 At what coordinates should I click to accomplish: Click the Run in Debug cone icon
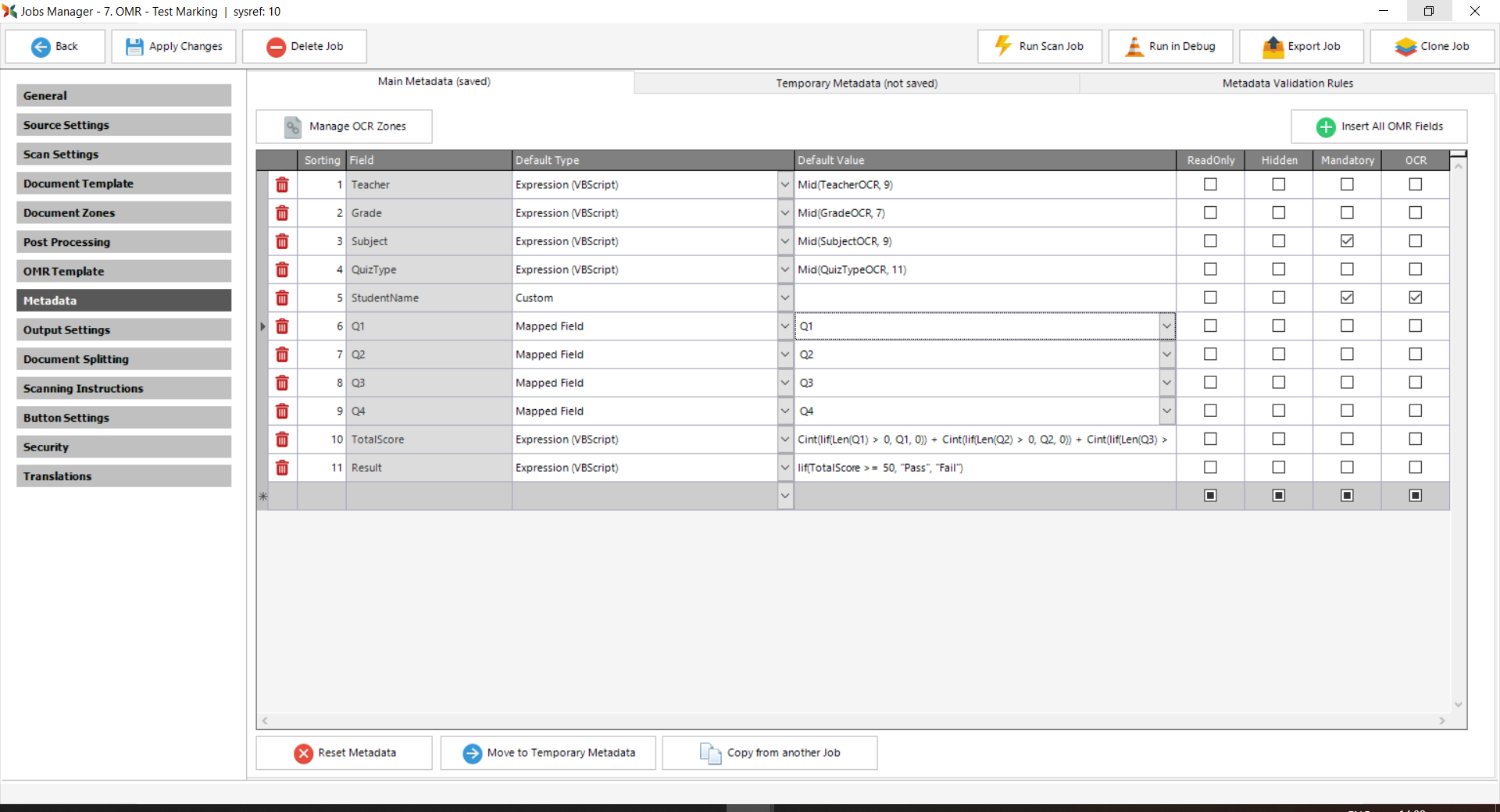click(1134, 47)
